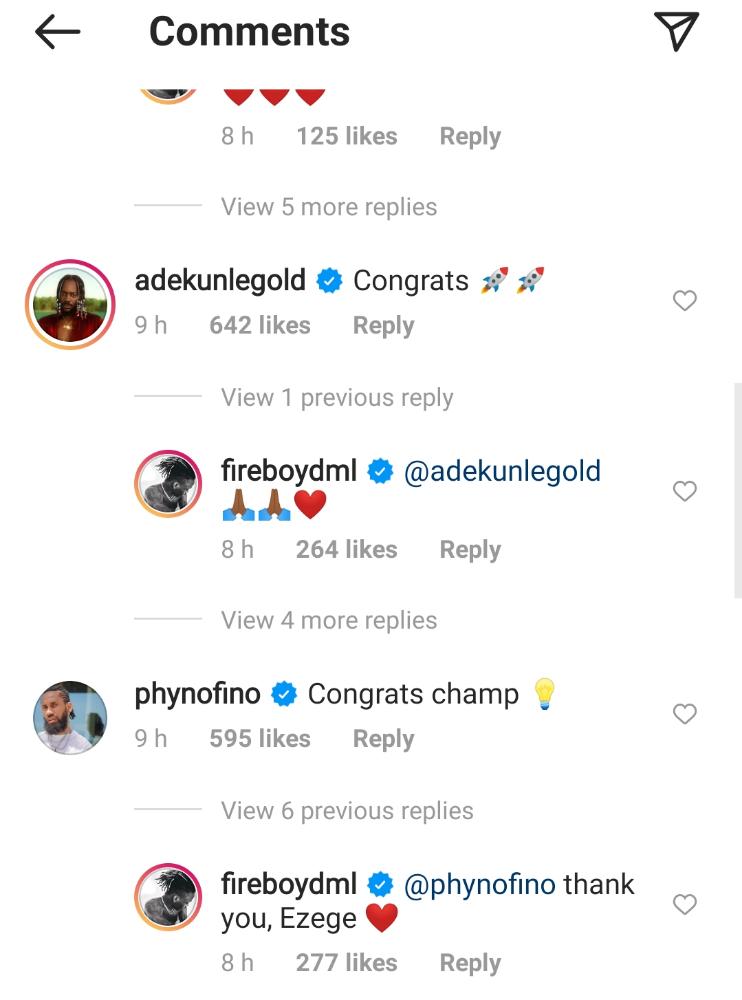Heart fireboydml's thank you Ezege reply
This screenshot has height=1000, width=742.
pyautogui.click(x=684, y=905)
